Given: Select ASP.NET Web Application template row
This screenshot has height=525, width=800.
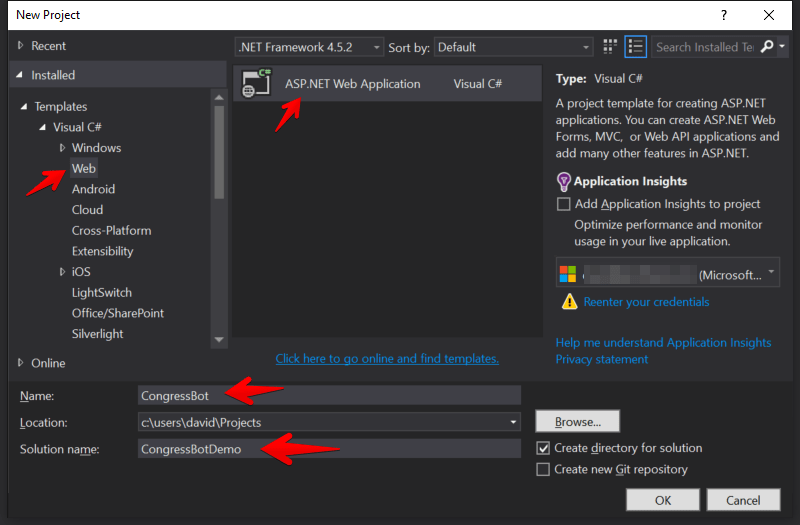Looking at the screenshot, I should click(387, 83).
